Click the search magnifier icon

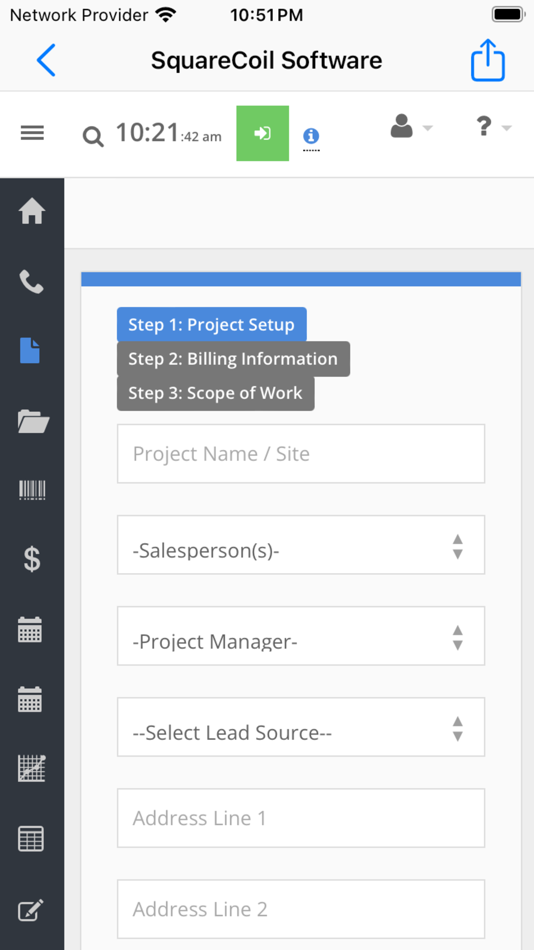(93, 137)
